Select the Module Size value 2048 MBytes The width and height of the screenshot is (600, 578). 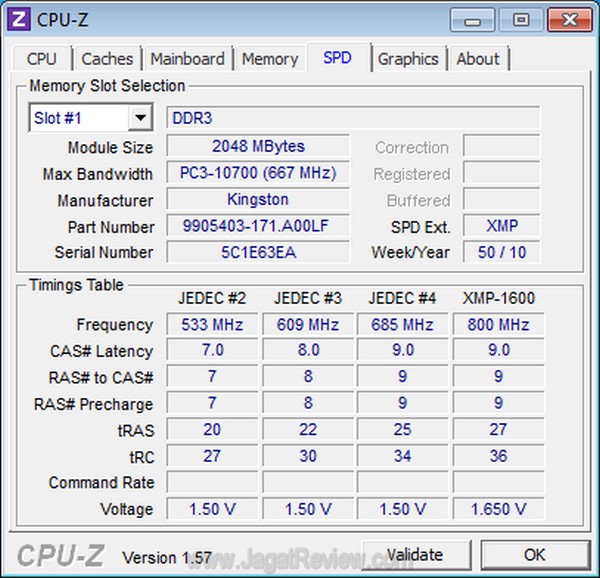click(258, 147)
